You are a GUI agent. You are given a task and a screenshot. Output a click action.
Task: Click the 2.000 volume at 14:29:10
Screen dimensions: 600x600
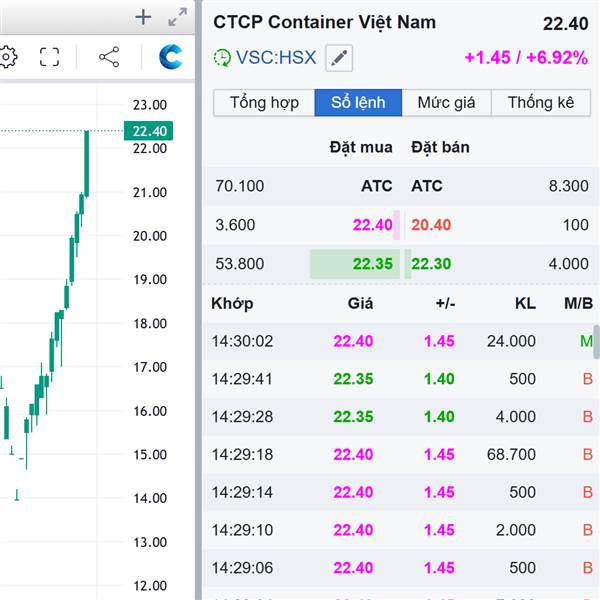[x=516, y=530]
